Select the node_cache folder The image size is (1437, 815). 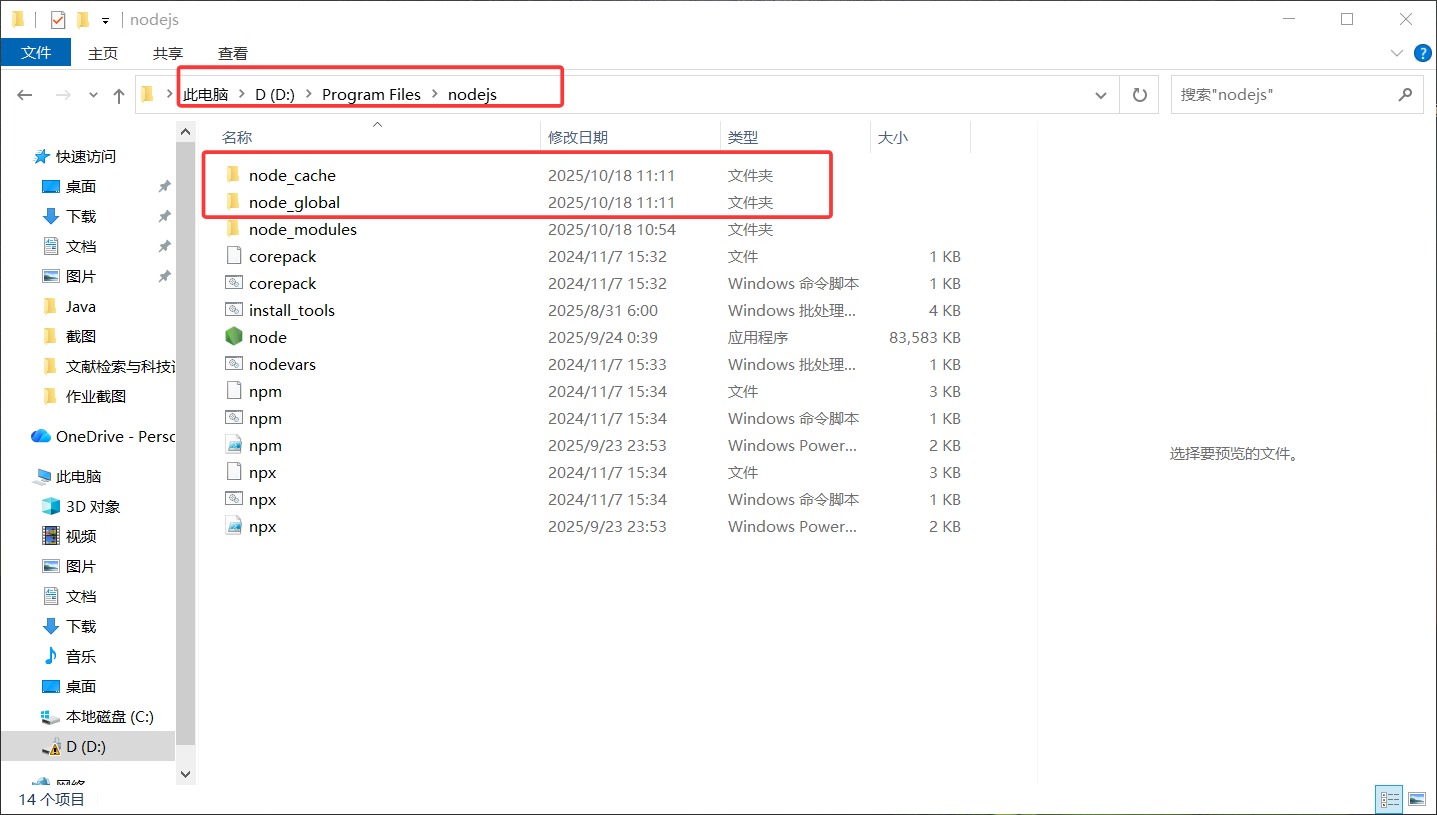click(x=292, y=175)
